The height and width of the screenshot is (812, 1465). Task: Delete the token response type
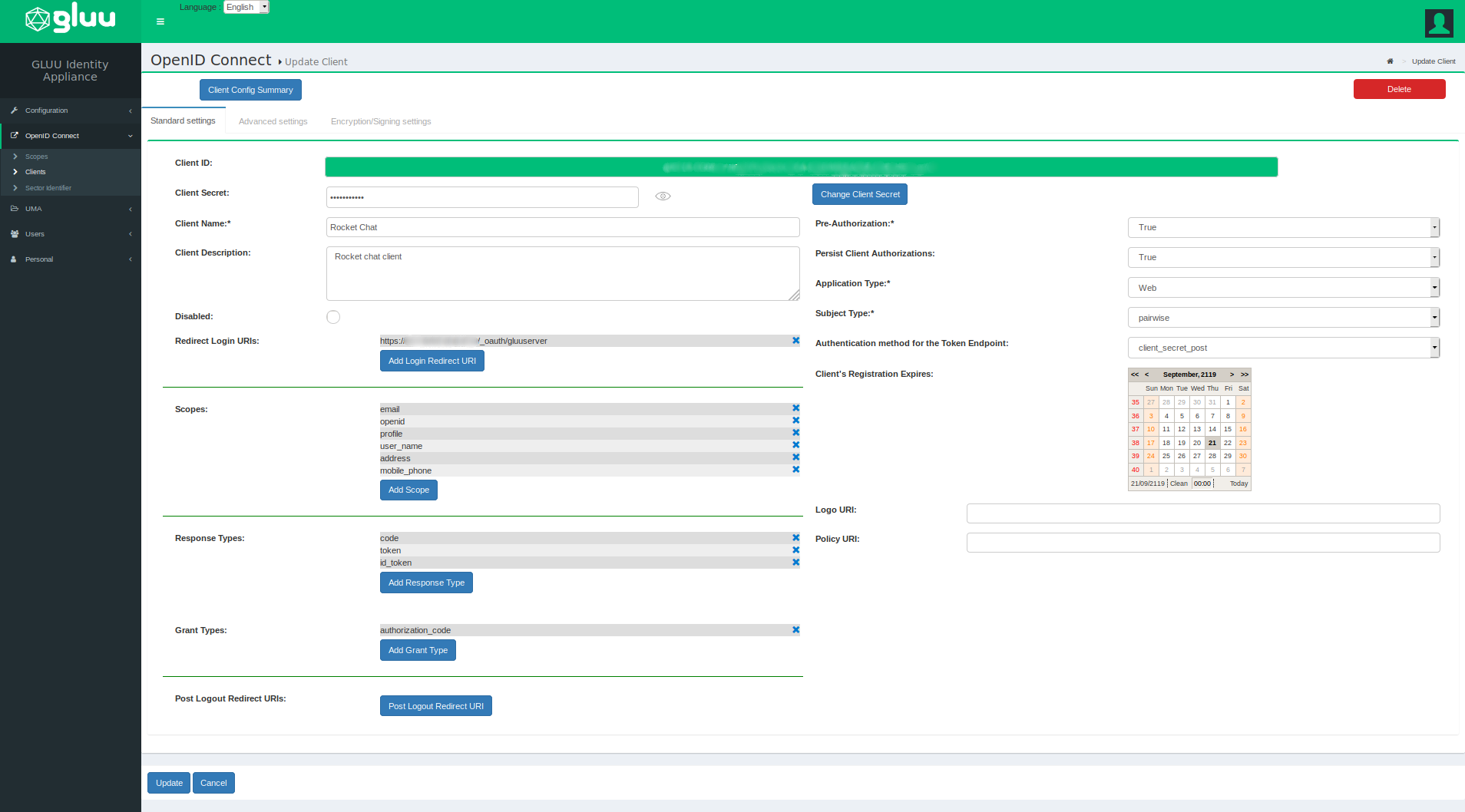(795, 550)
